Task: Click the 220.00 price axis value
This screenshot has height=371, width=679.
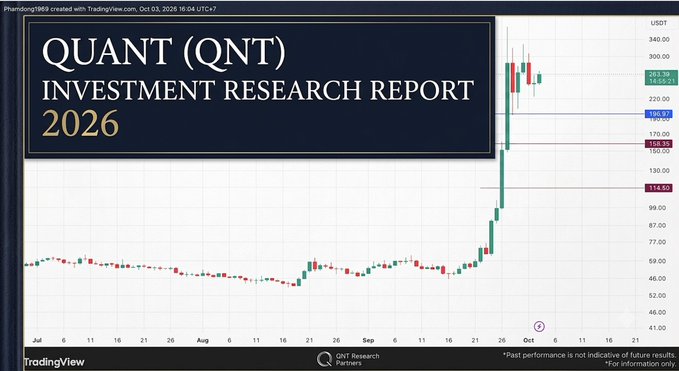Action: coord(659,99)
